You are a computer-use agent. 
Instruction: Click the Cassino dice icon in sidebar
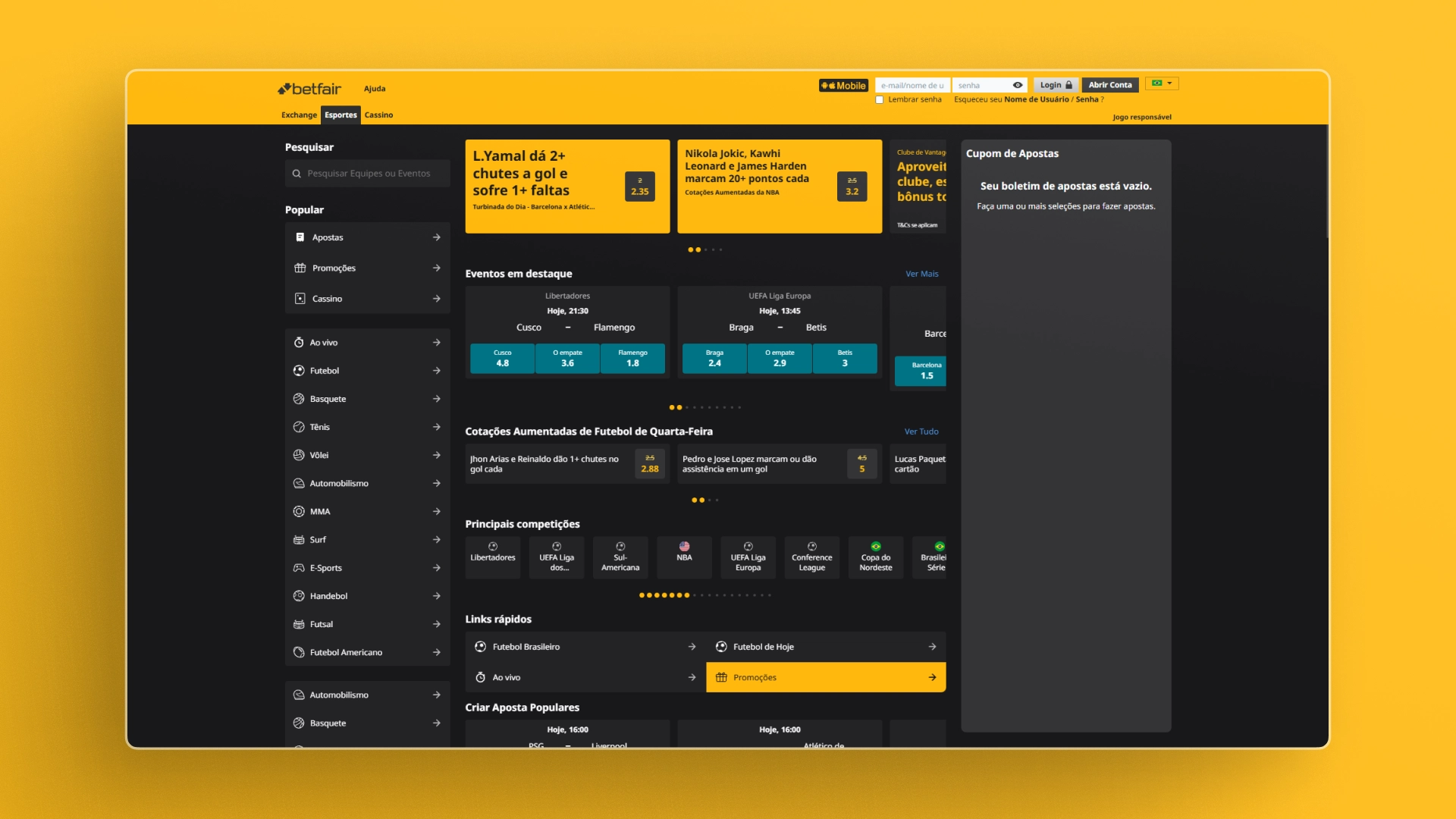click(300, 299)
